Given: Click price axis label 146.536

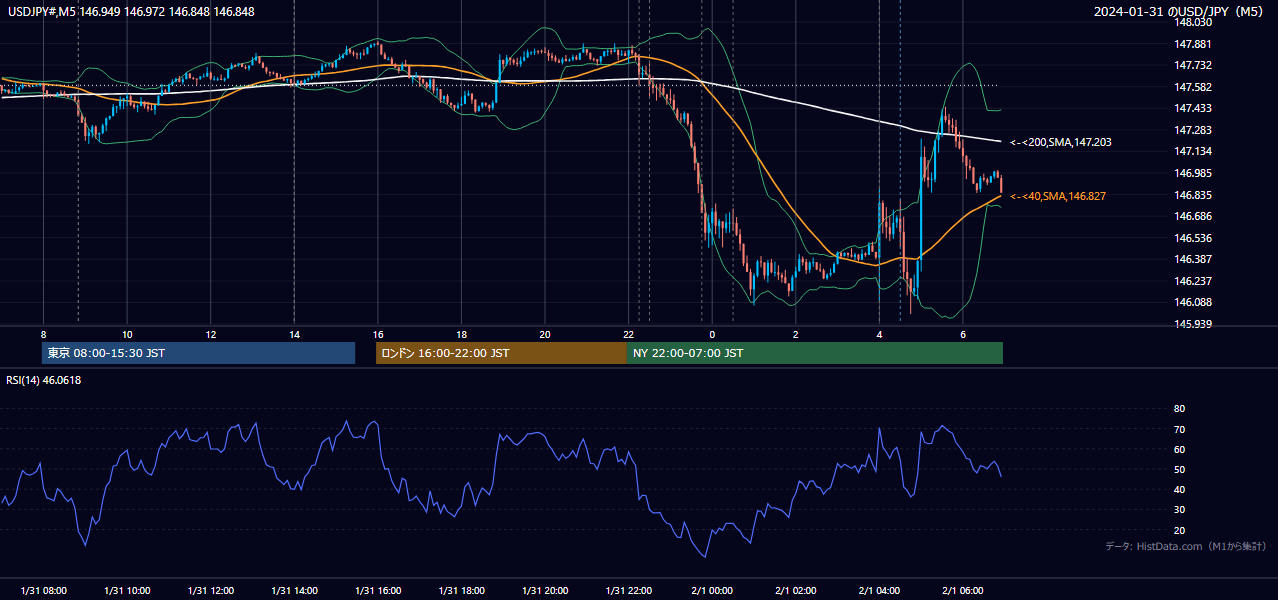Looking at the screenshot, I should pyautogui.click(x=1193, y=238).
